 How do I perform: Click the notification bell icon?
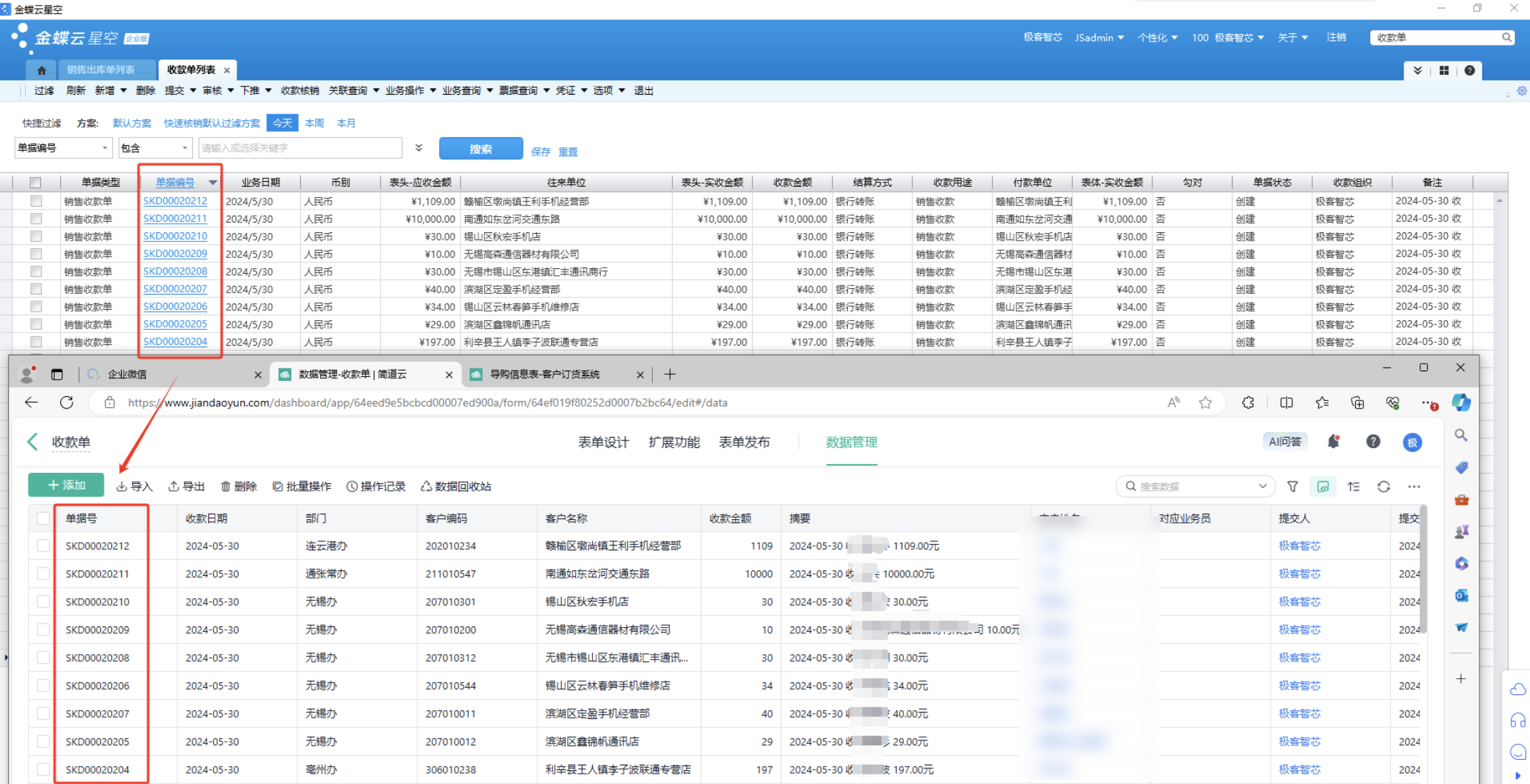[1334, 442]
